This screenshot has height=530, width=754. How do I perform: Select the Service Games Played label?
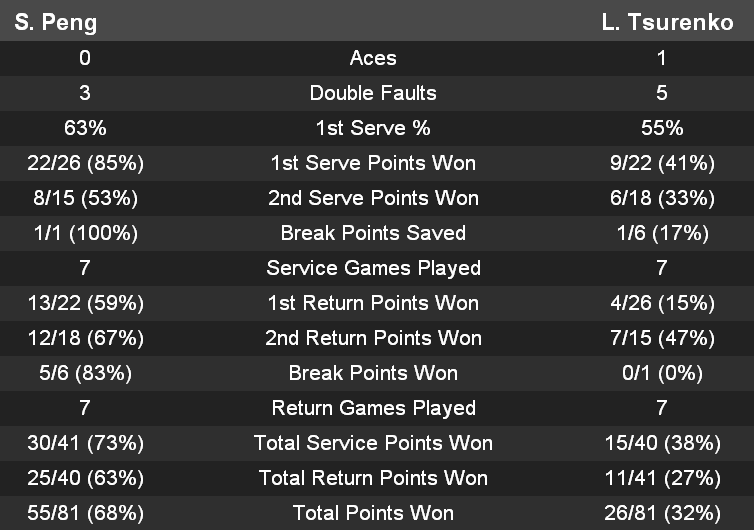point(373,268)
